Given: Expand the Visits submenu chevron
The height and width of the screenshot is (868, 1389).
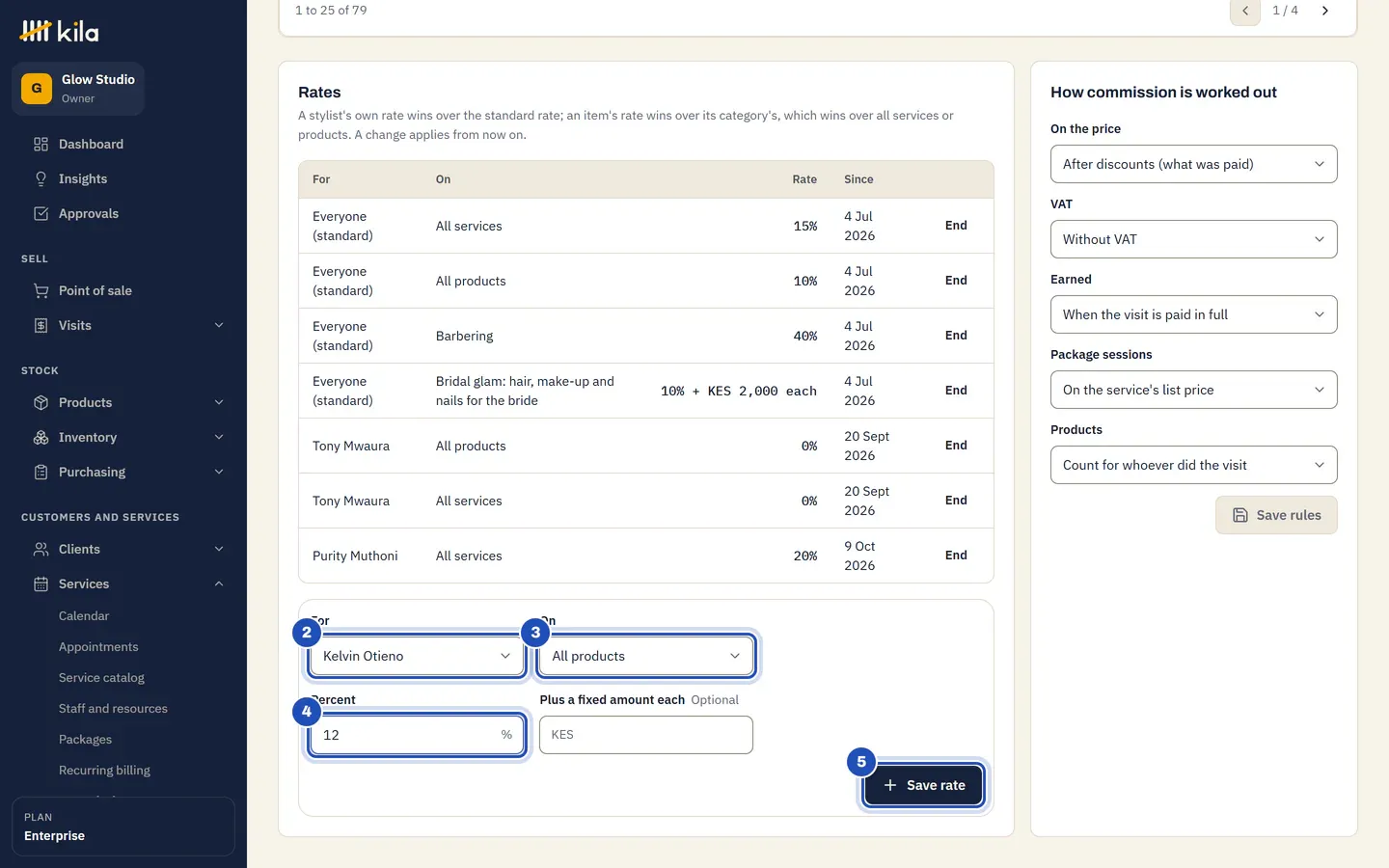Looking at the screenshot, I should point(219,326).
